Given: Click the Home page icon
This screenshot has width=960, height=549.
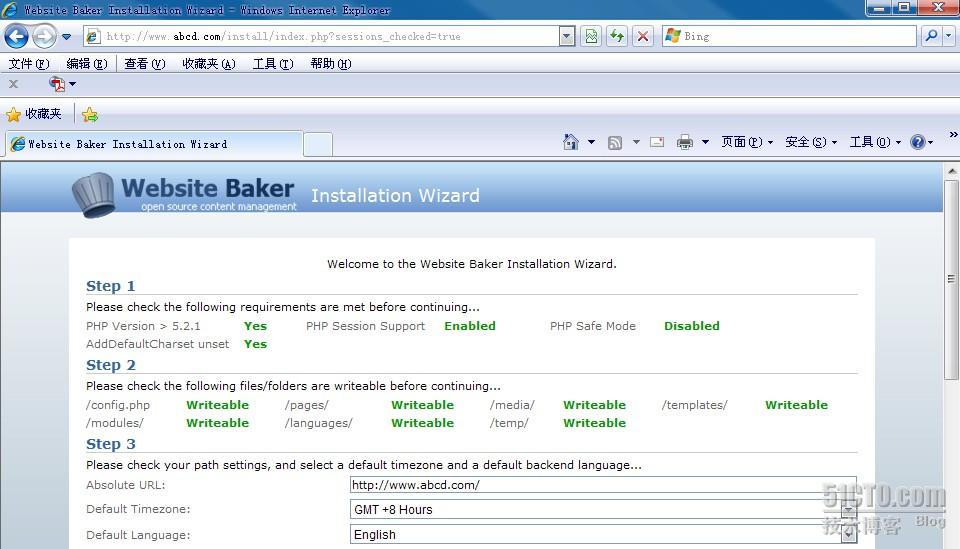Looking at the screenshot, I should click(x=571, y=142).
